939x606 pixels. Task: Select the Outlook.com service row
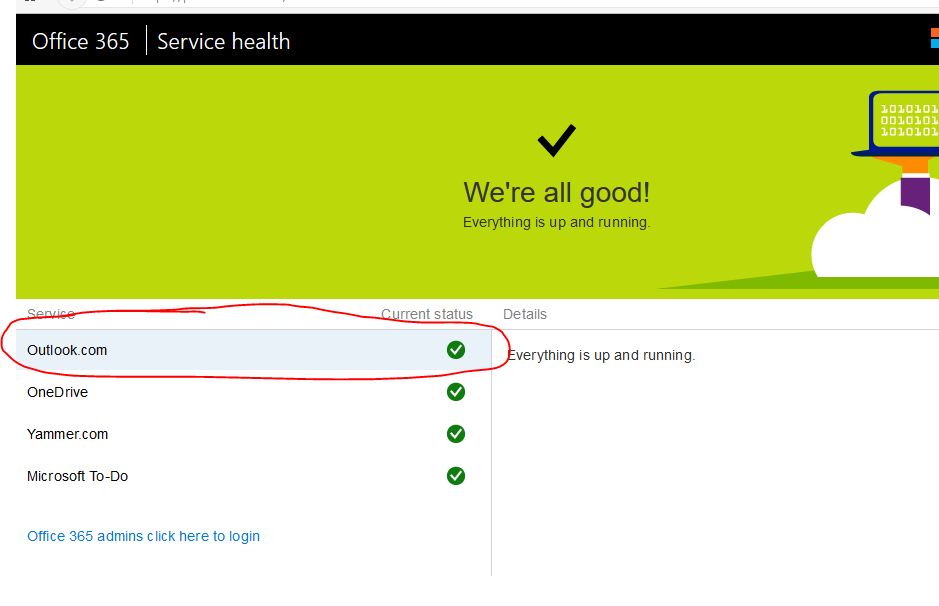click(x=253, y=350)
